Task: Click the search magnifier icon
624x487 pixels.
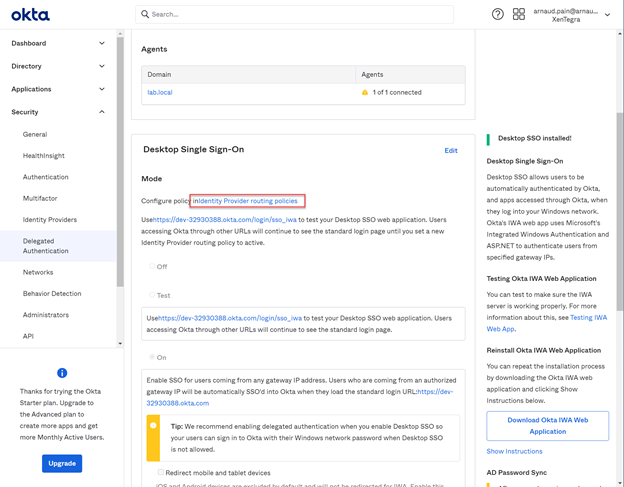Action: point(145,14)
